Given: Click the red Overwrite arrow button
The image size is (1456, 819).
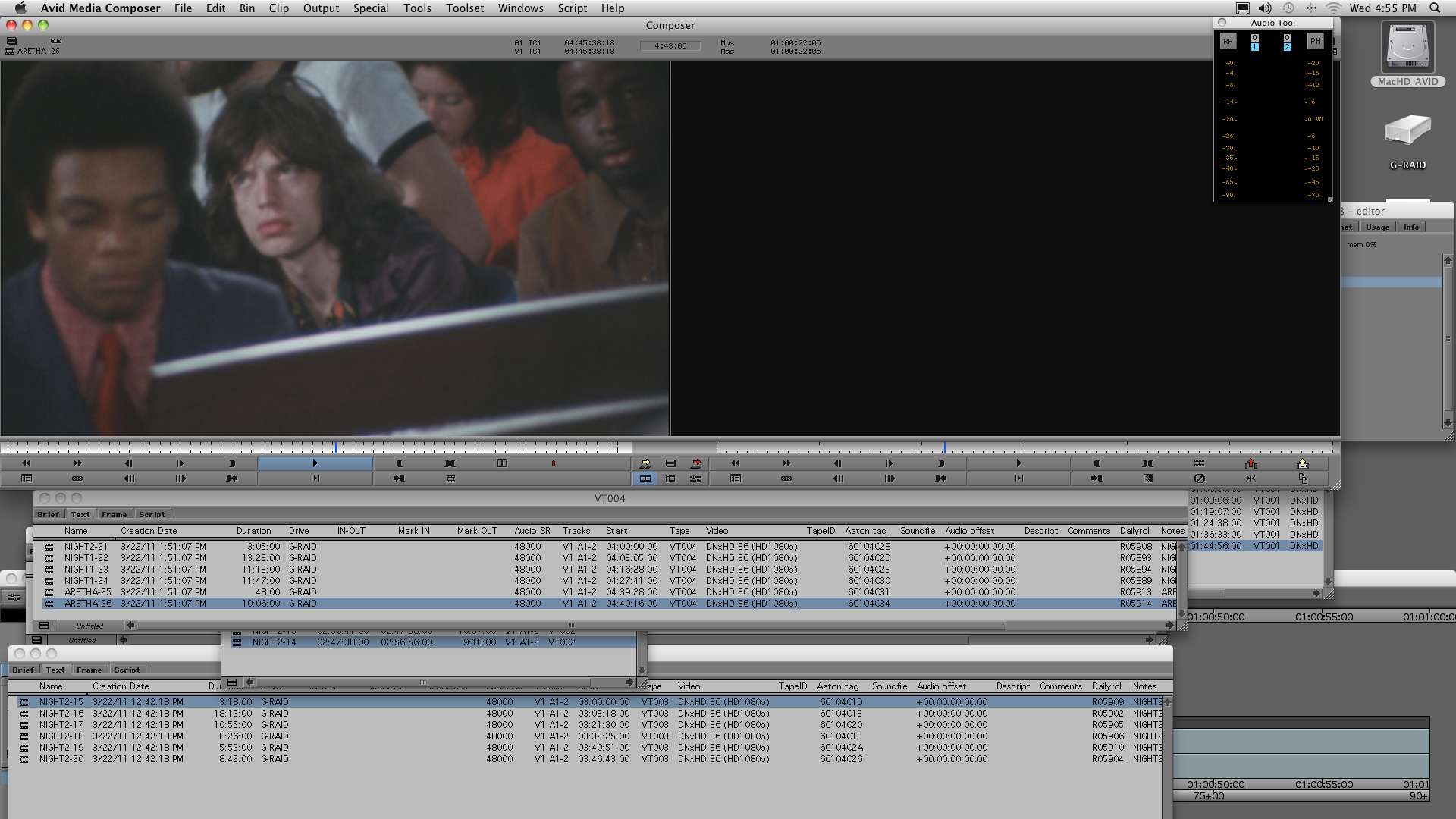Looking at the screenshot, I should (696, 463).
